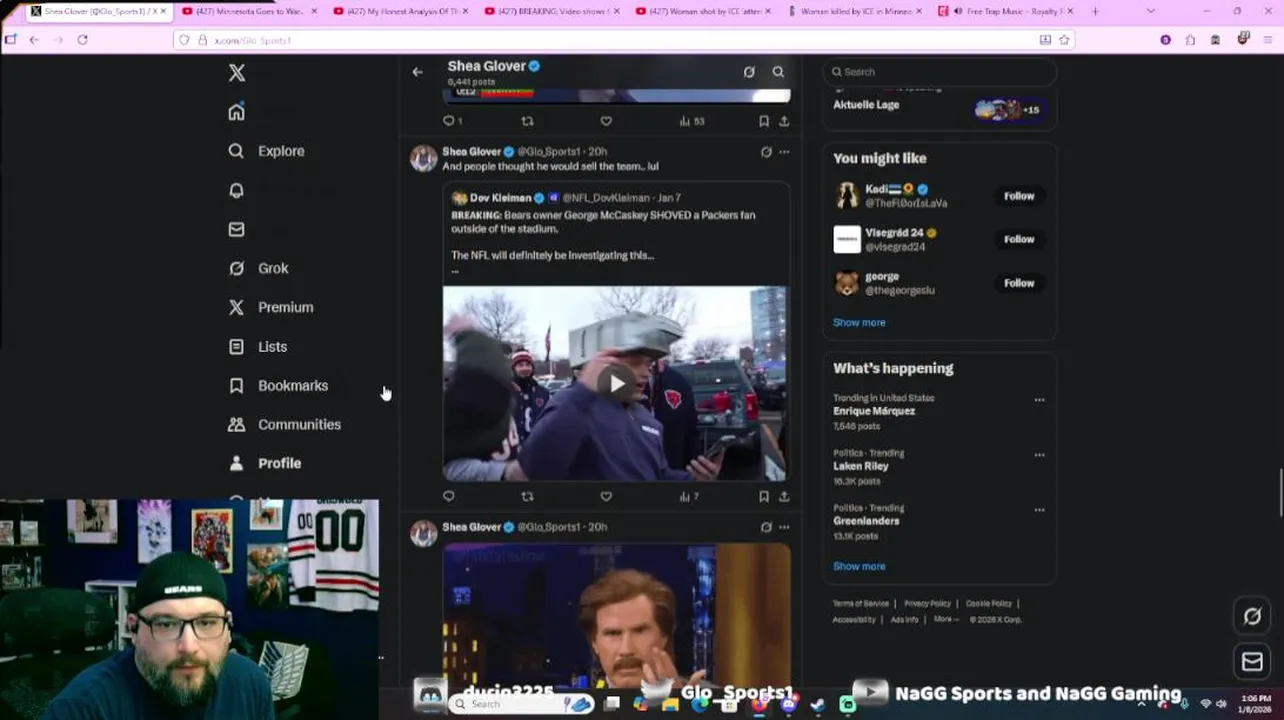Go back with profile header arrow

(417, 72)
